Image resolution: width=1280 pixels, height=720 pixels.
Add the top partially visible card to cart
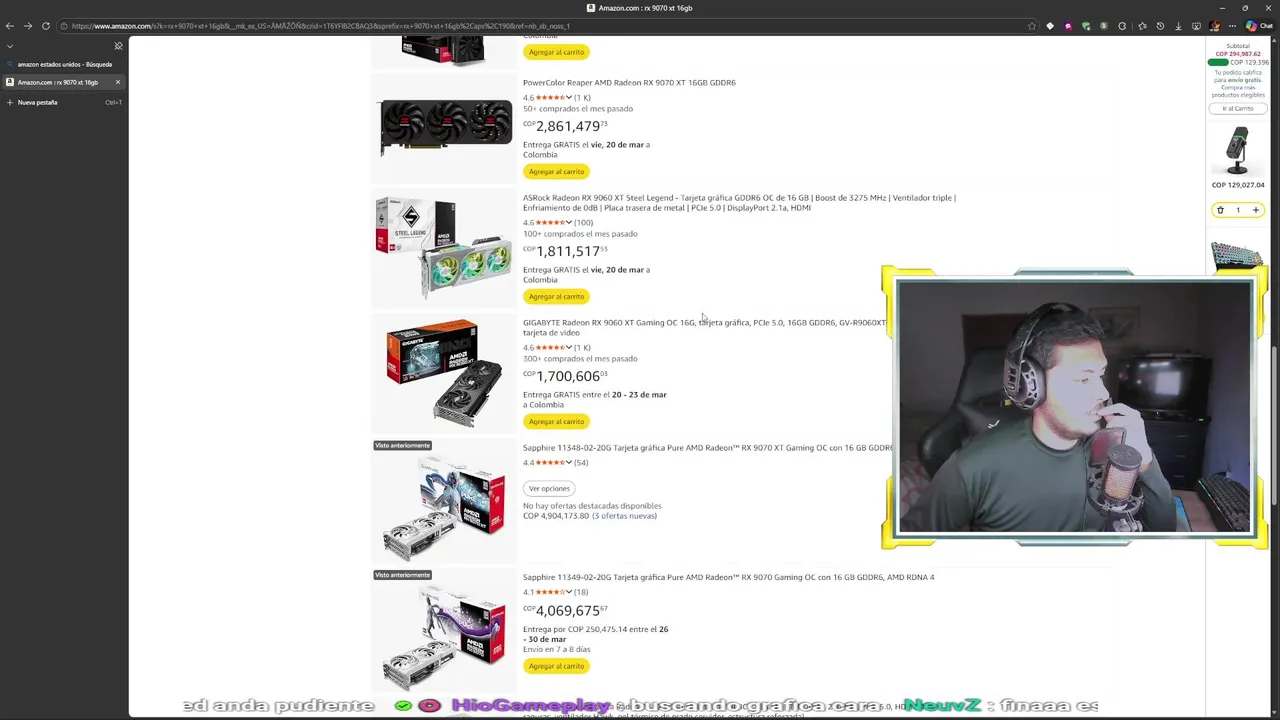pos(556,52)
